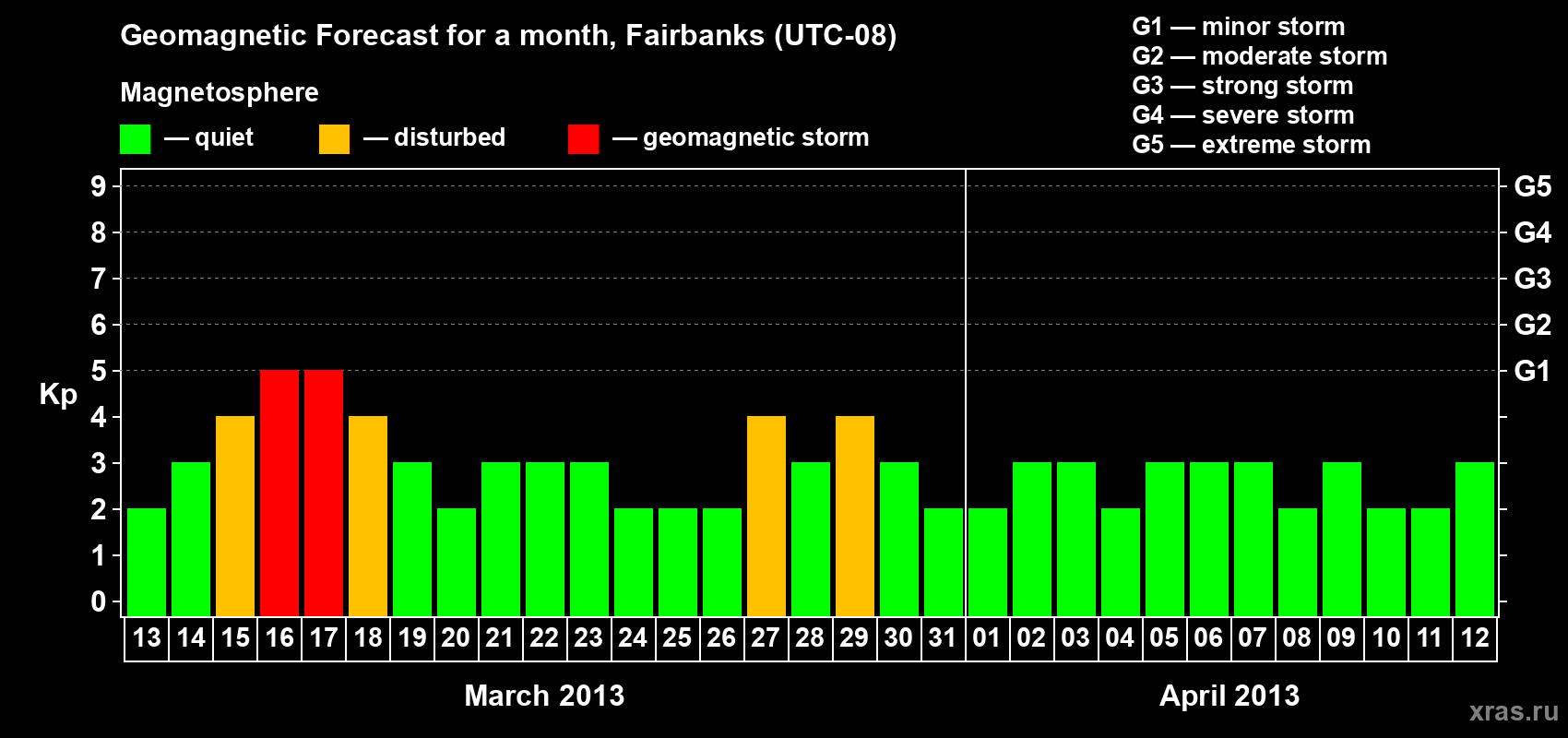Click the date label 13
Viewport: 1568px width, 738px height.
[x=147, y=638]
